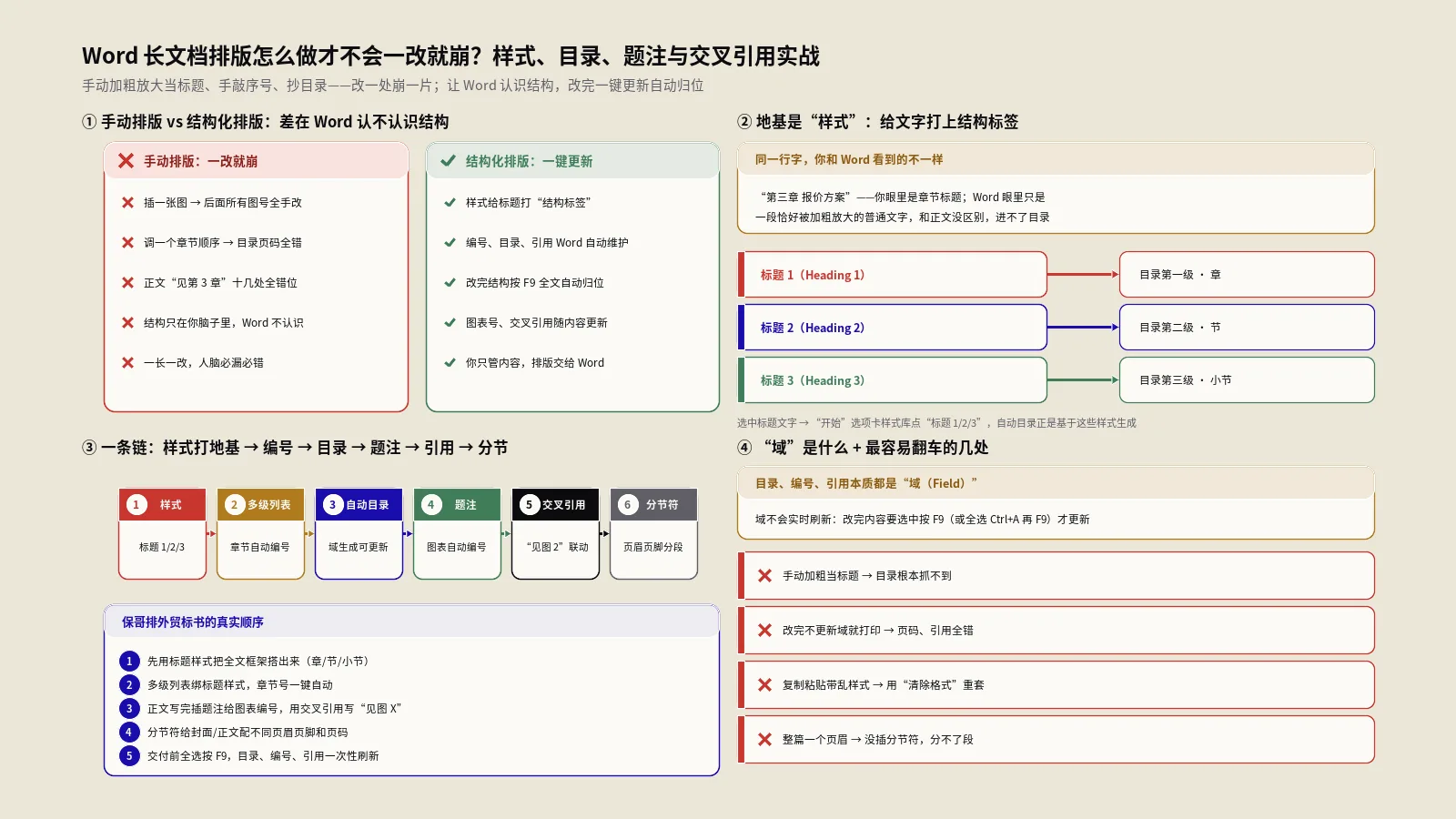
Task: Click the check mark beside 改完结构按 F9
Action: (x=450, y=283)
